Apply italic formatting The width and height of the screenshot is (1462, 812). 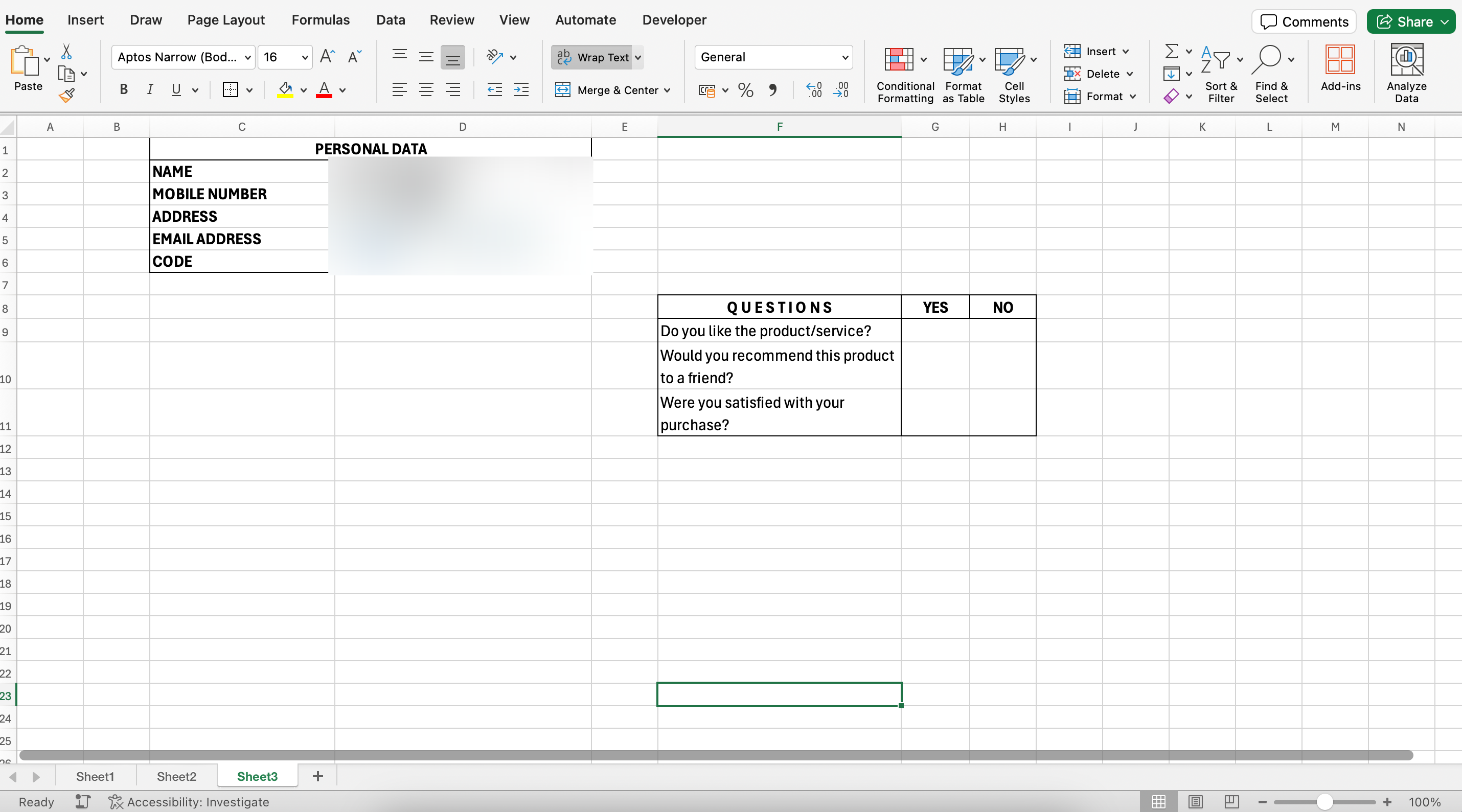click(149, 89)
